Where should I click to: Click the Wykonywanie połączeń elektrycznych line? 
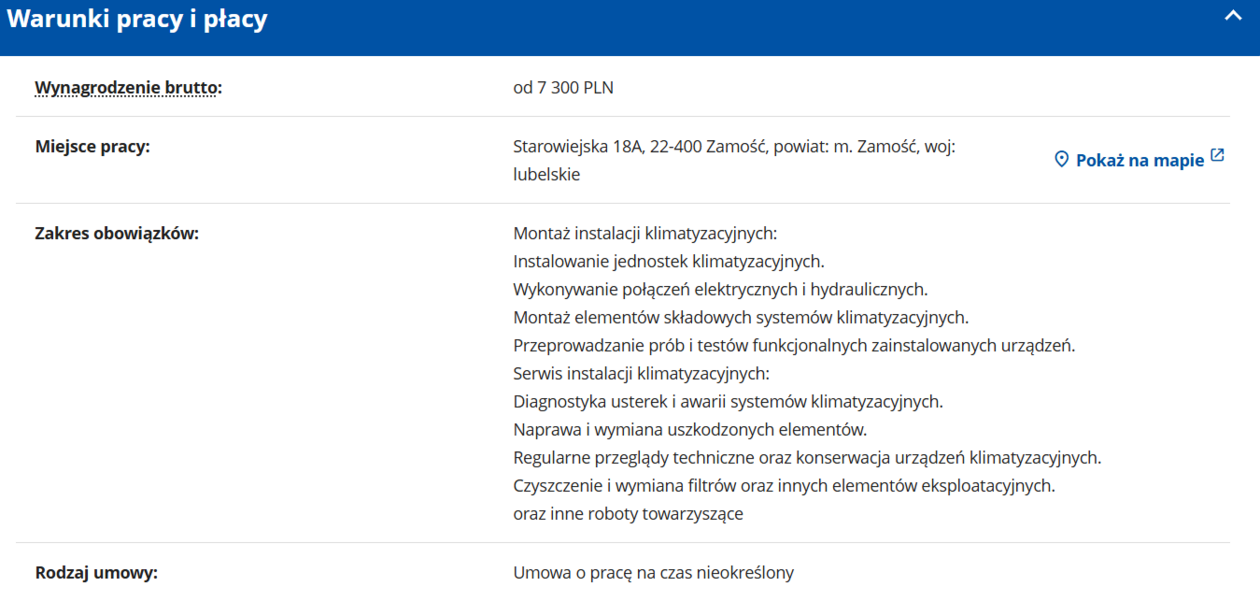coord(720,290)
